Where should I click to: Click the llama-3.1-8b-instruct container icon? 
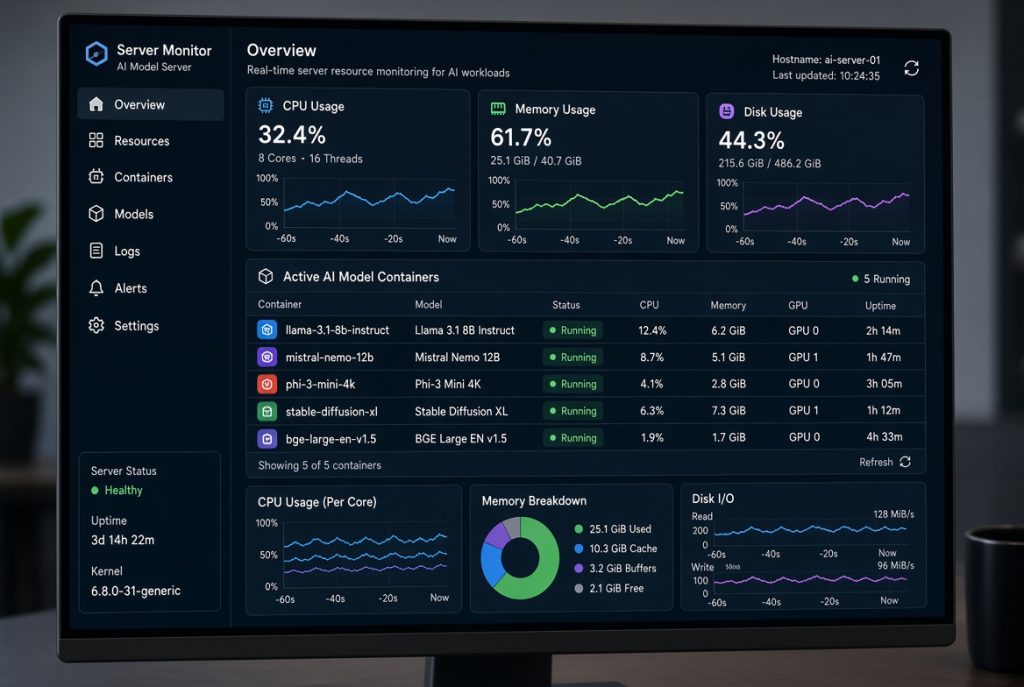267,330
